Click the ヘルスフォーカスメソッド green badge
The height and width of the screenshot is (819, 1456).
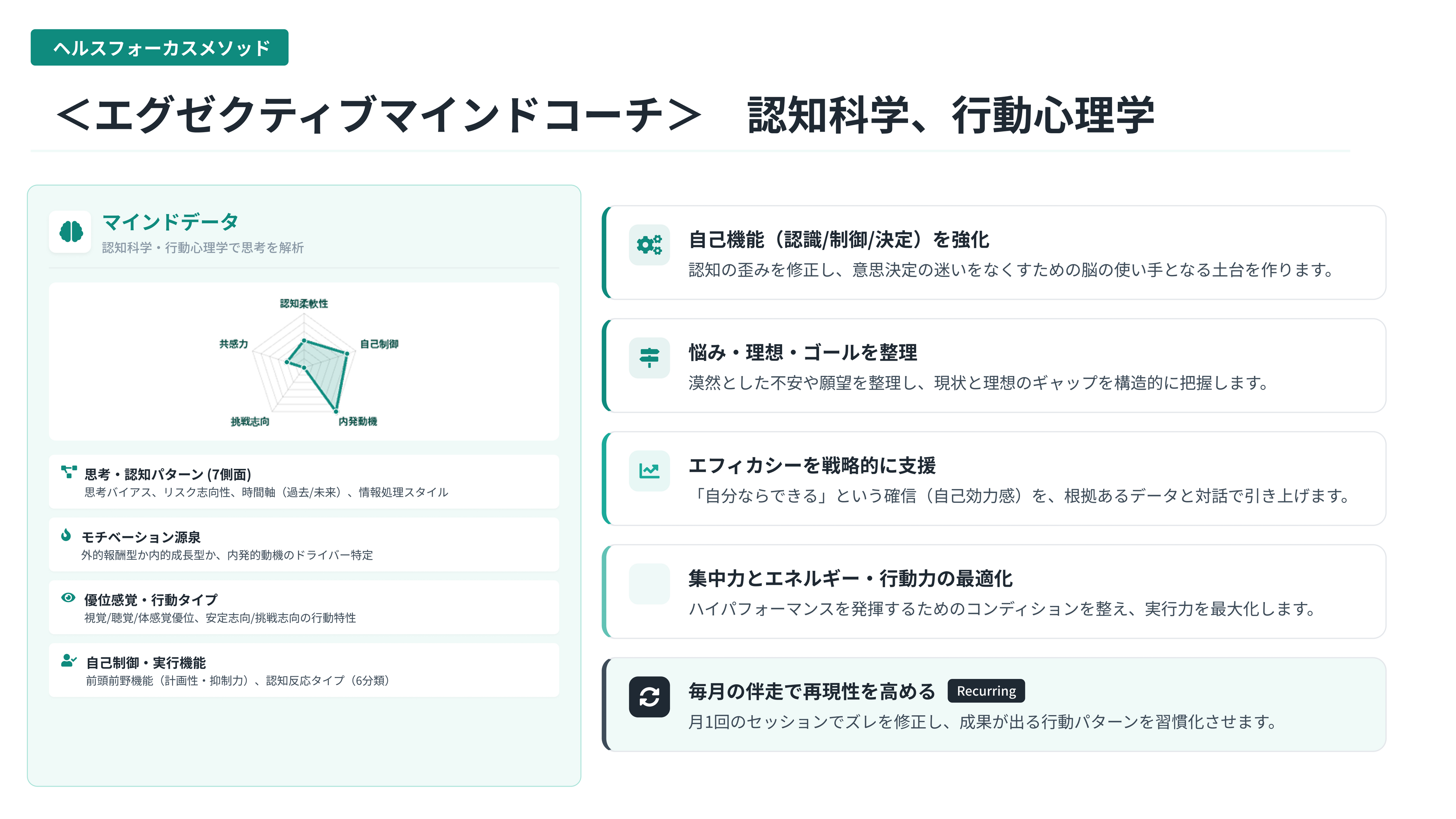tap(159, 47)
